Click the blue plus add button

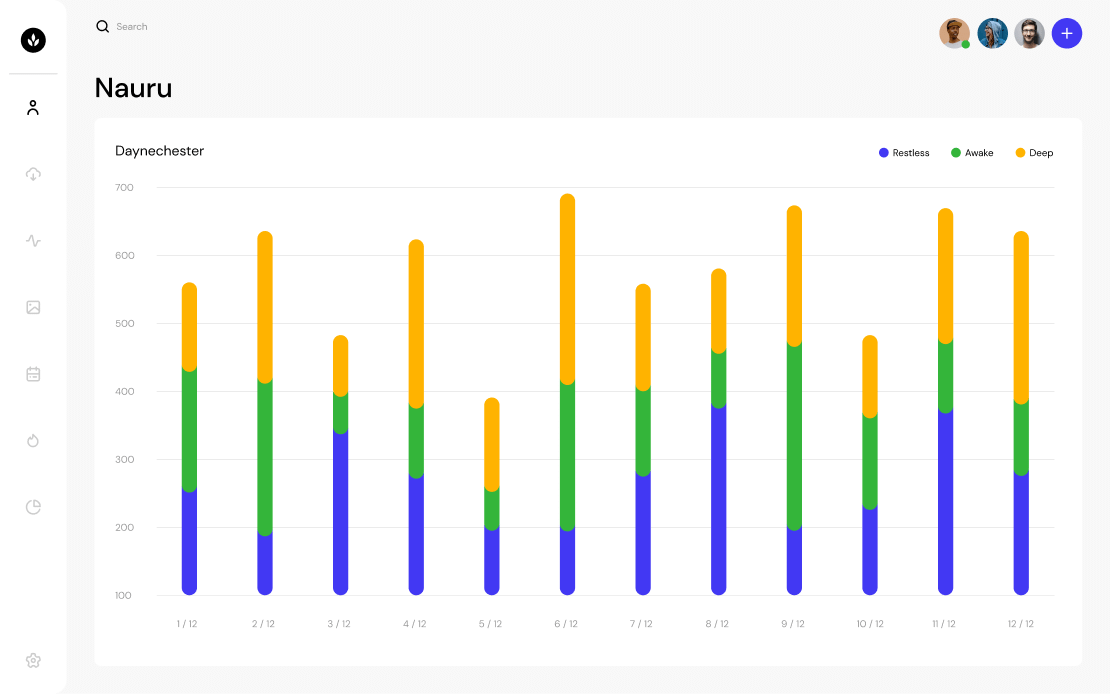[x=1067, y=33]
